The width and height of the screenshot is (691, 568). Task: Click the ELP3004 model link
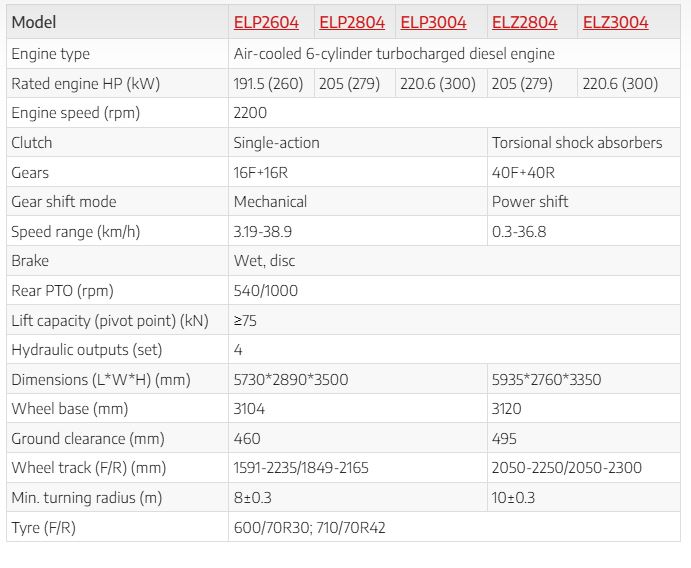pyautogui.click(x=433, y=22)
